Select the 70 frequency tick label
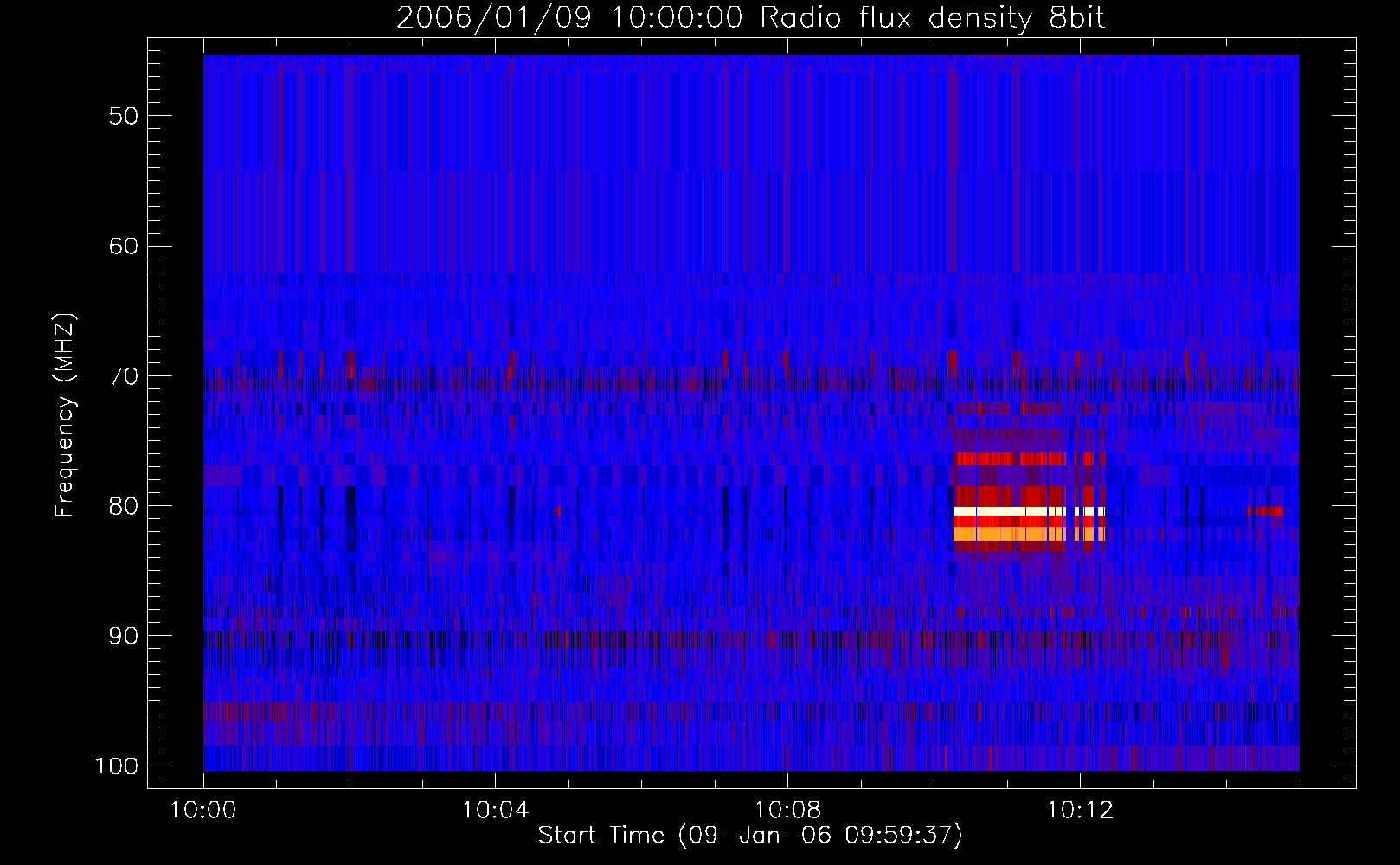Image resolution: width=1400 pixels, height=865 pixels. (124, 376)
